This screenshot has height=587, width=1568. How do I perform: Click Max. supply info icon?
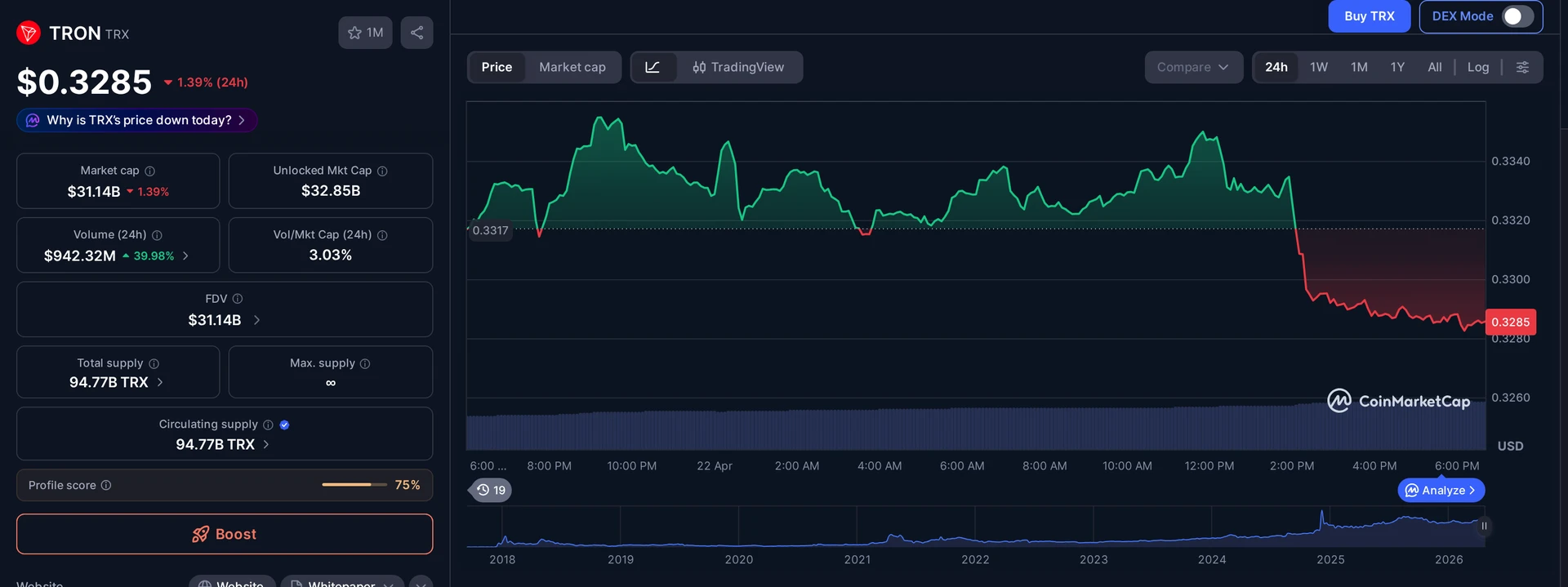(x=365, y=363)
